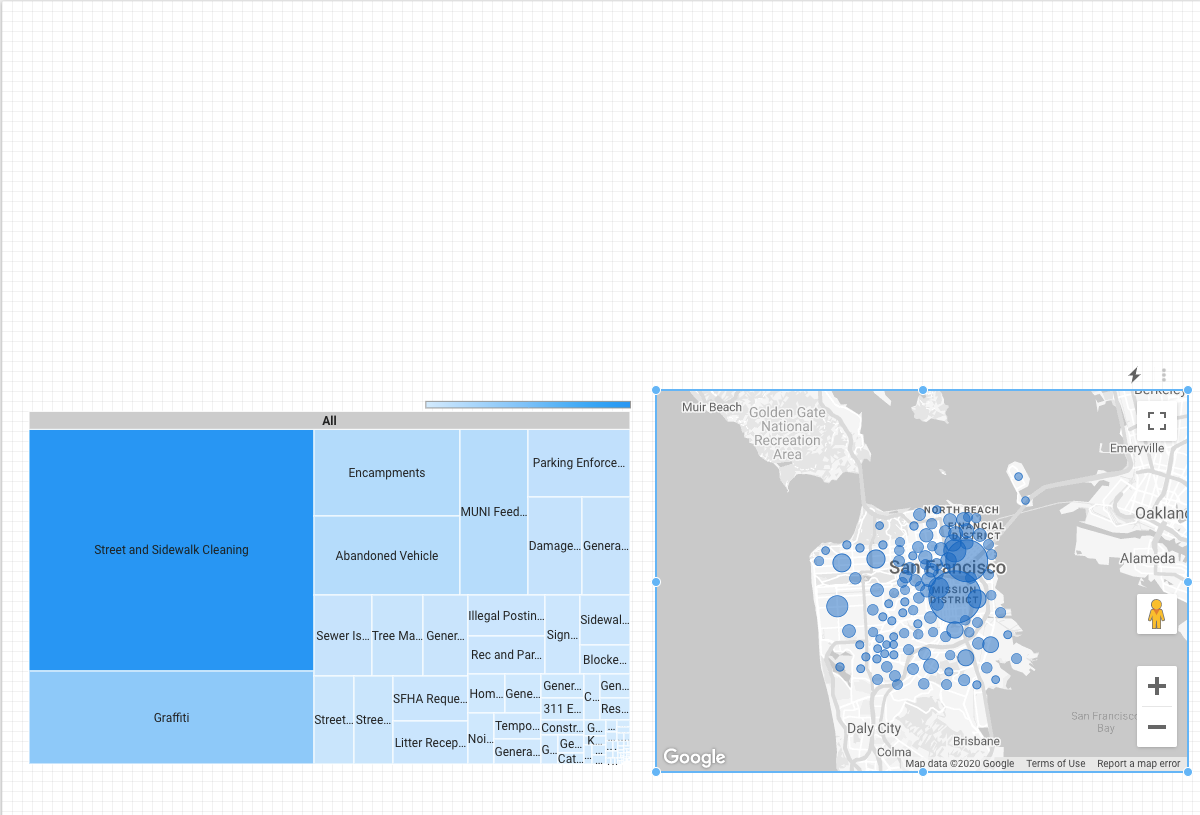
Task: Zoom in on the map
Action: (x=1156, y=687)
